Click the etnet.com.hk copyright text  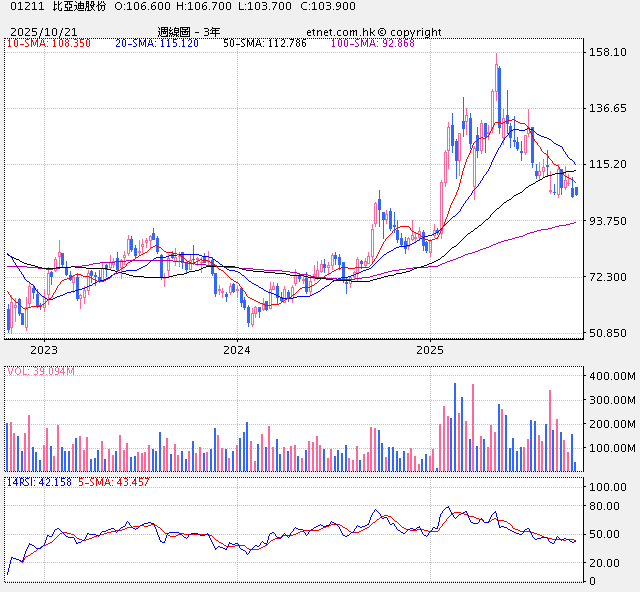[x=373, y=32]
